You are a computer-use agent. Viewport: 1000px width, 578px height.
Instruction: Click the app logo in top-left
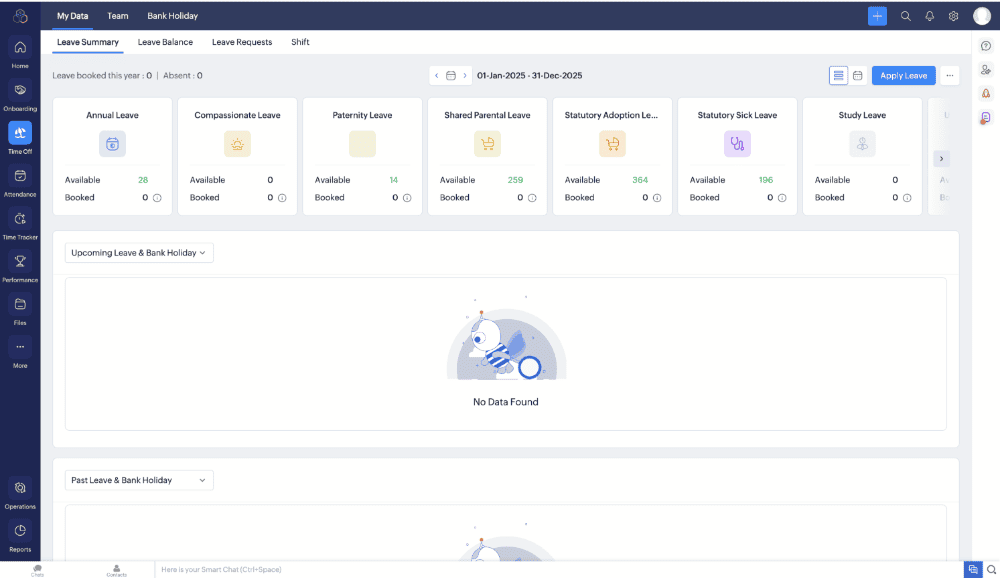[20, 16]
